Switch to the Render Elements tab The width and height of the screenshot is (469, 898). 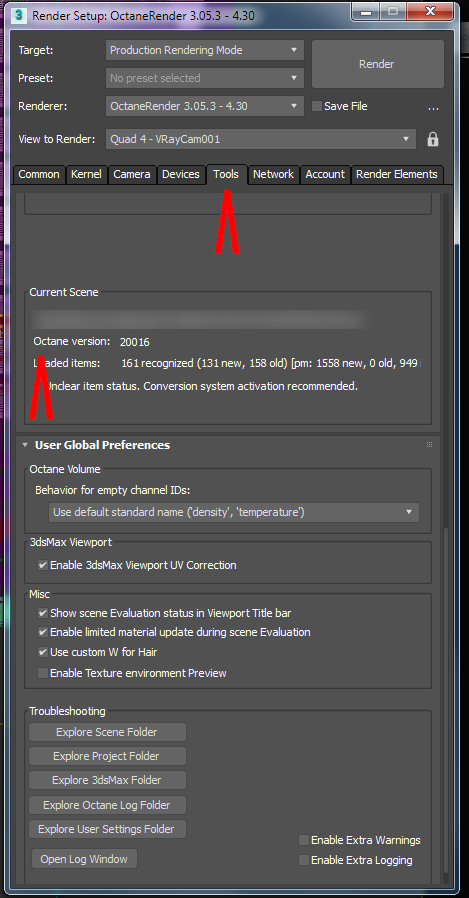[x=396, y=175]
